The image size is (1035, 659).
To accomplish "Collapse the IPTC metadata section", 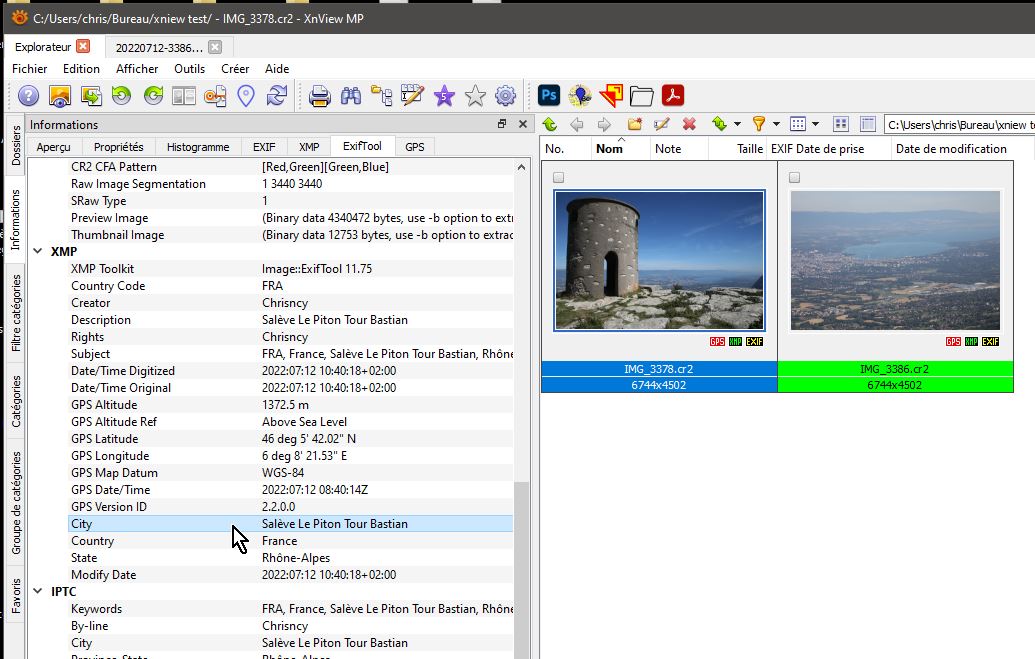I will pyautogui.click(x=39, y=592).
